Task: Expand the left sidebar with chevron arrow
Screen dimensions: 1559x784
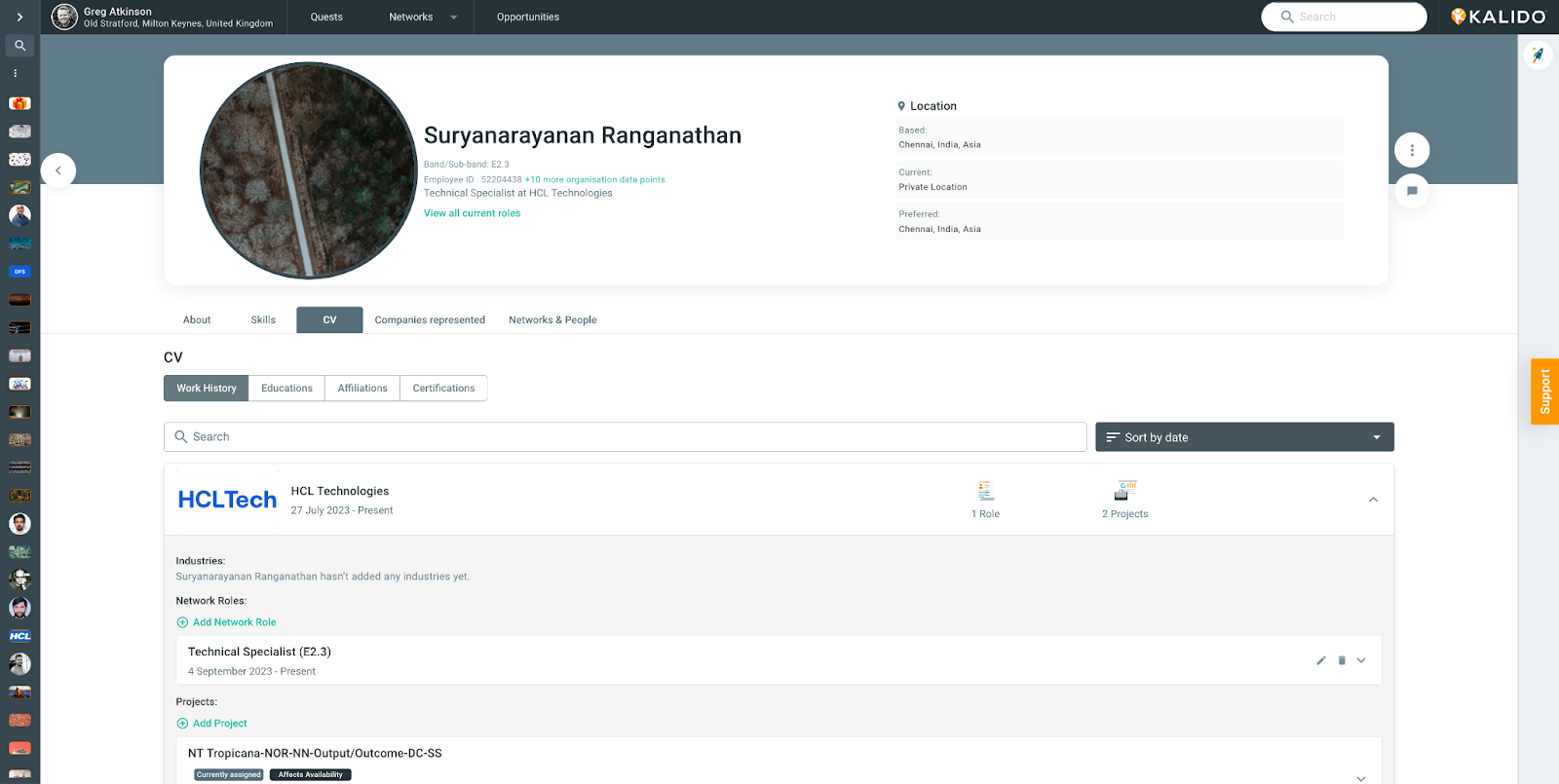Action: tap(19, 17)
